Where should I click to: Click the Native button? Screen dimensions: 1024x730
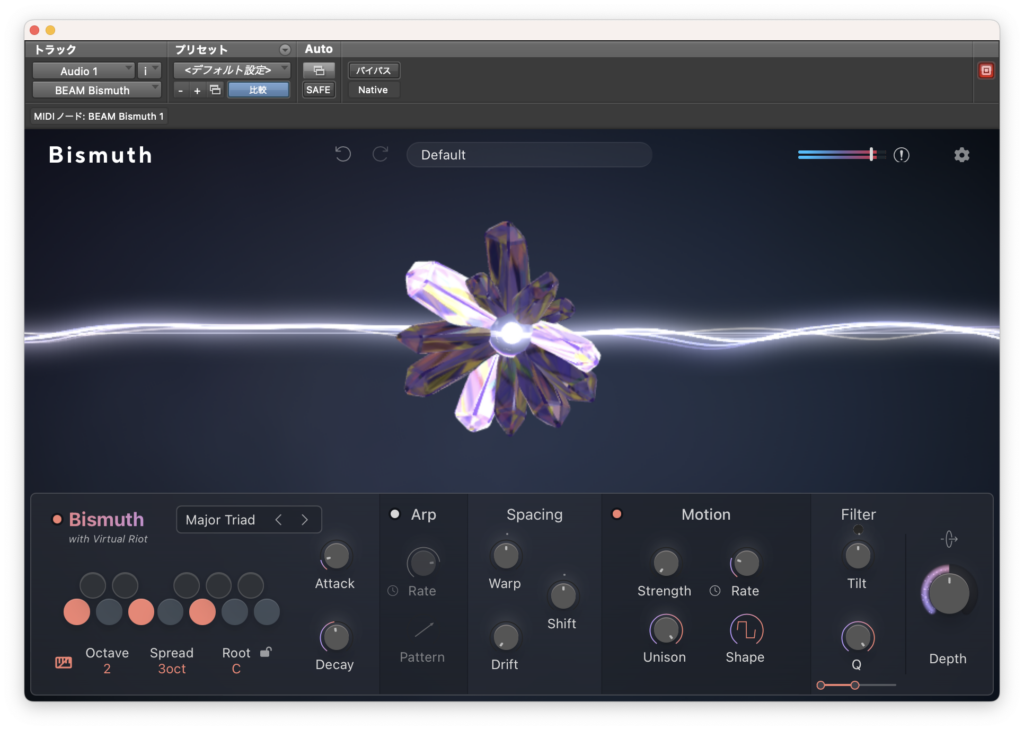373,90
